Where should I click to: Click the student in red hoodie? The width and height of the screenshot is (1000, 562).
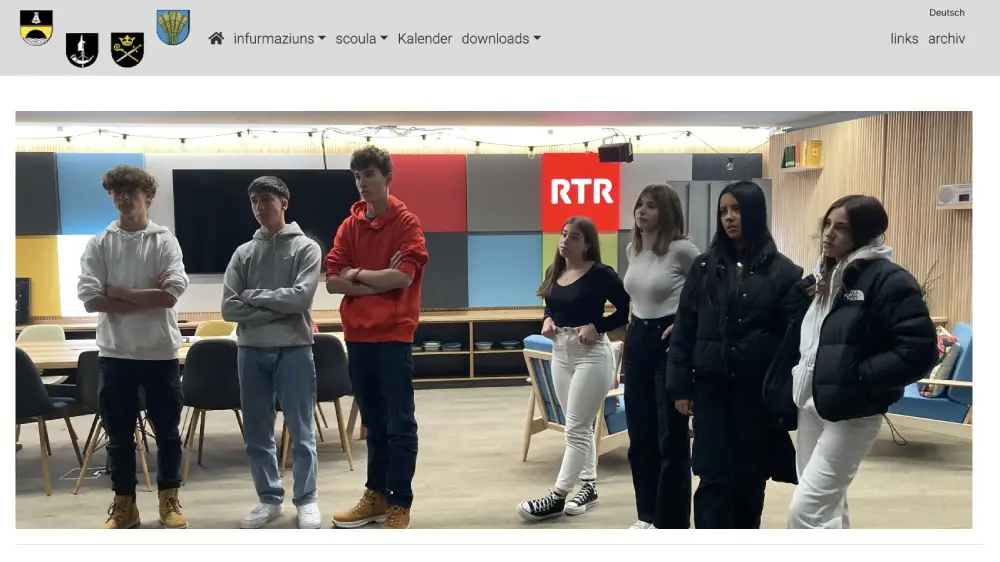(376, 275)
